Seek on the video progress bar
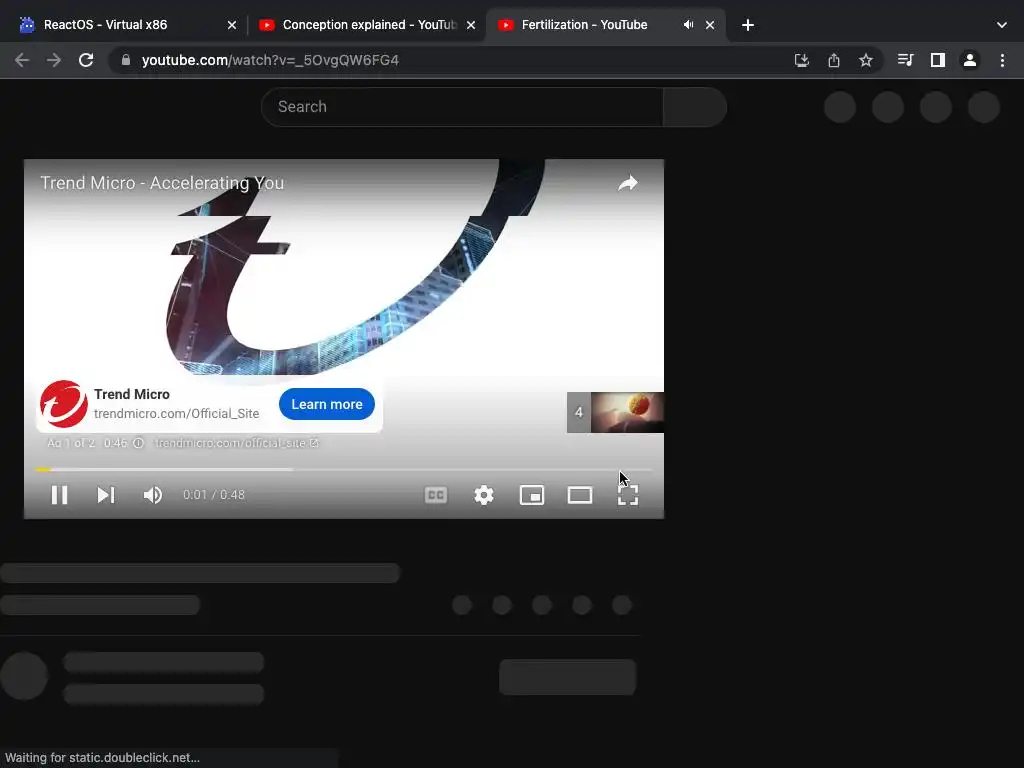The width and height of the screenshot is (1024, 768). click(x=344, y=469)
